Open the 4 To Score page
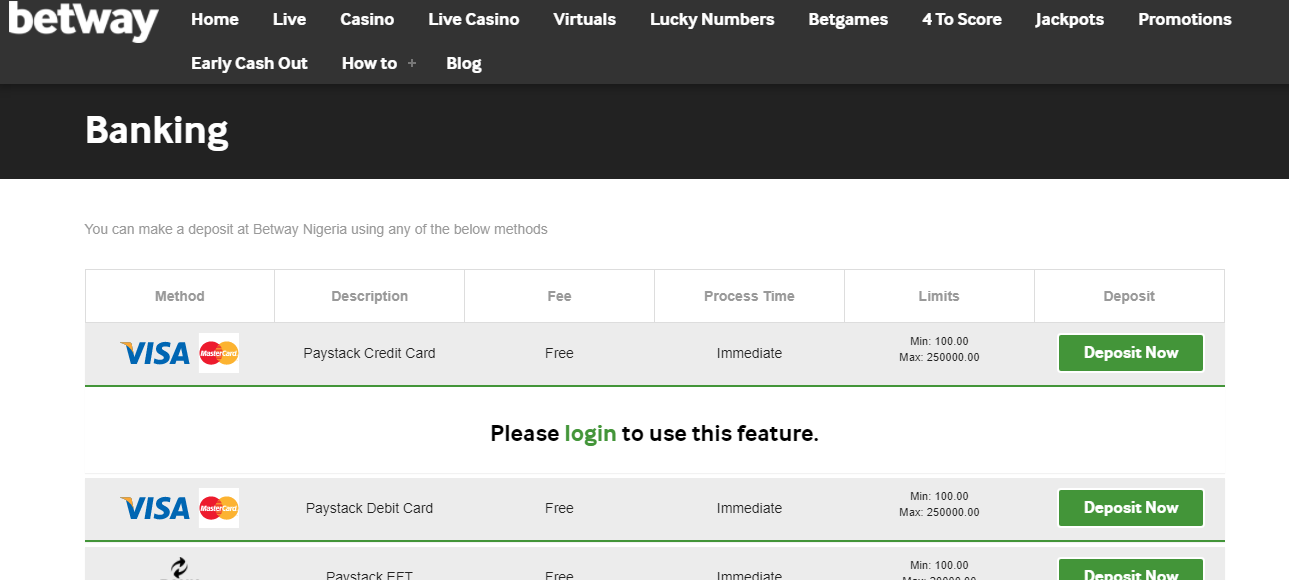 point(962,19)
